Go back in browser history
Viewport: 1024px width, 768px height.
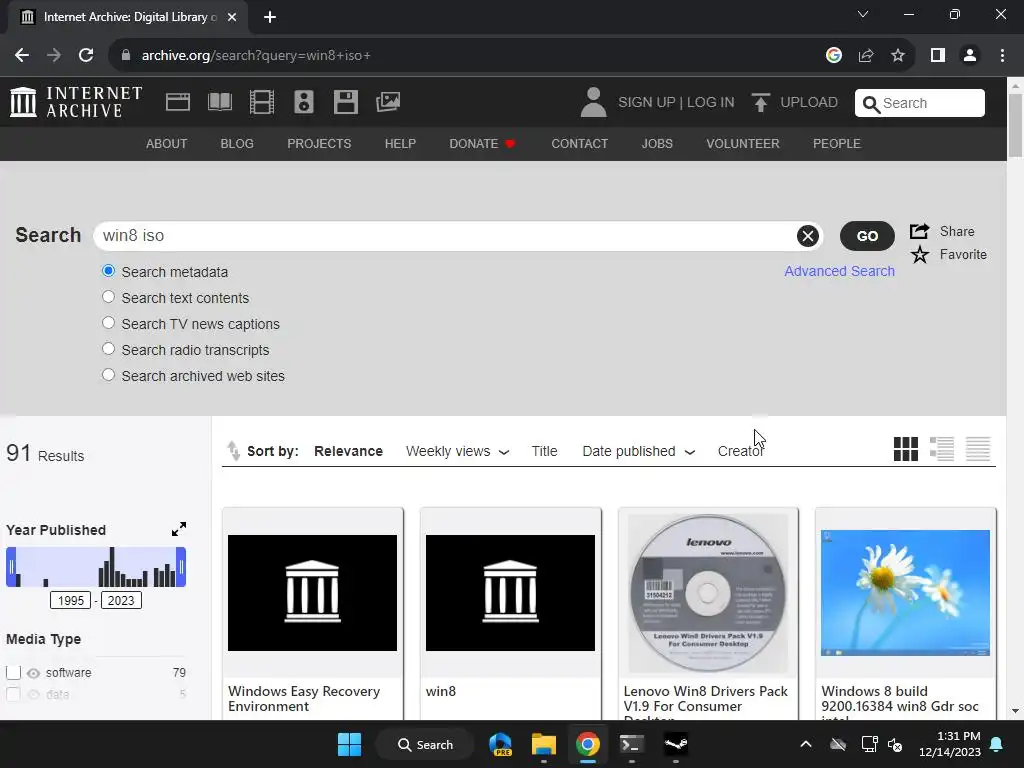[x=22, y=56]
